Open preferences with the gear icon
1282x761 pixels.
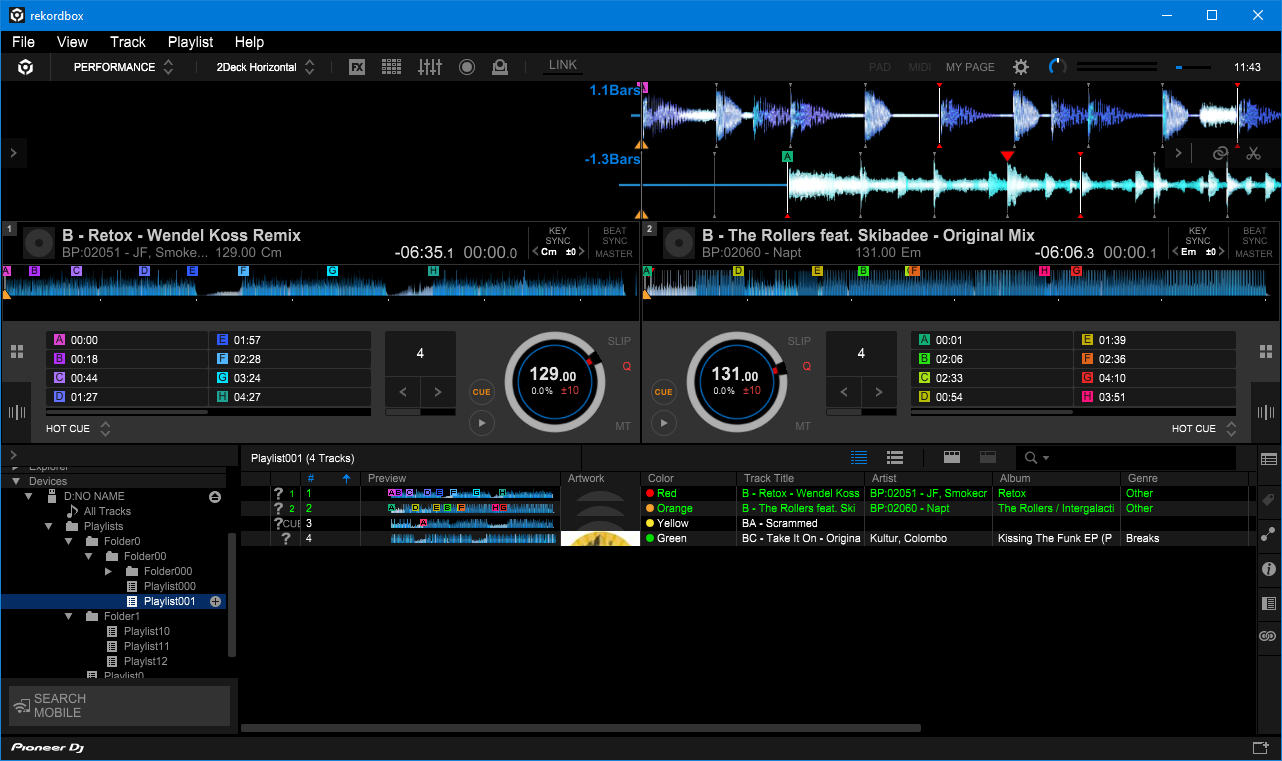[1021, 67]
